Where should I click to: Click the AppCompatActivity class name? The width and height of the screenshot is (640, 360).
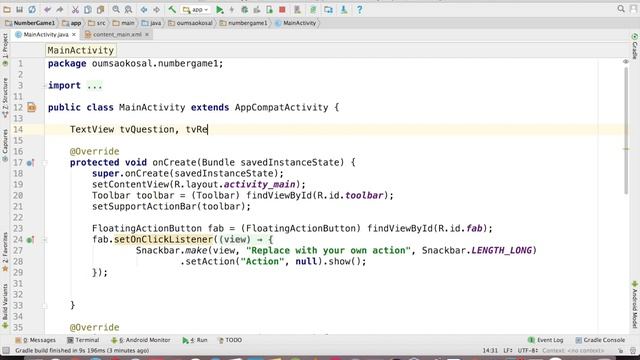[281, 108]
